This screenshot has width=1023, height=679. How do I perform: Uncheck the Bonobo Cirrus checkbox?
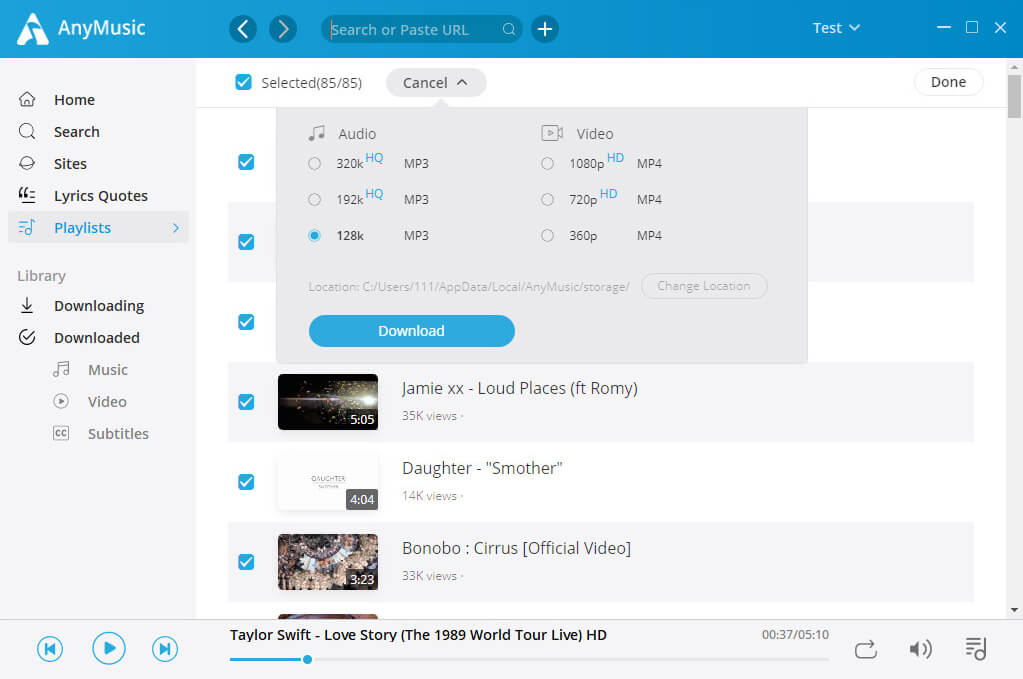click(x=246, y=562)
